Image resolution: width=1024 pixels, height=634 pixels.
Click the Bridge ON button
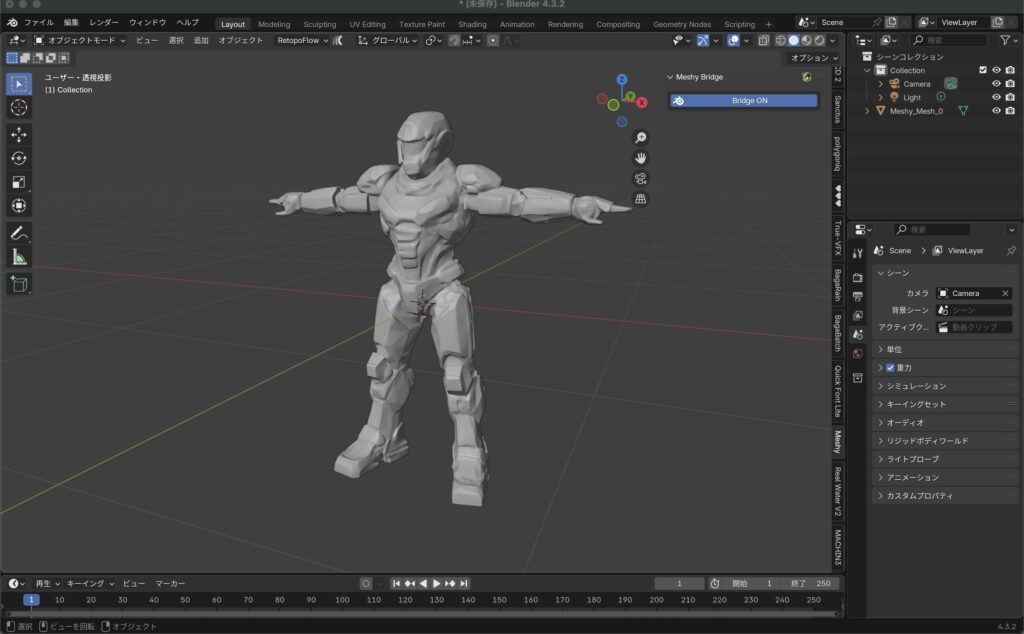point(743,101)
